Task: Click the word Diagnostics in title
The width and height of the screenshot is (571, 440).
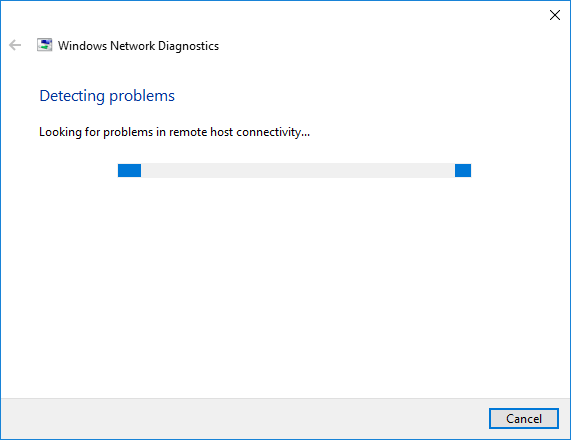Action: [x=188, y=46]
